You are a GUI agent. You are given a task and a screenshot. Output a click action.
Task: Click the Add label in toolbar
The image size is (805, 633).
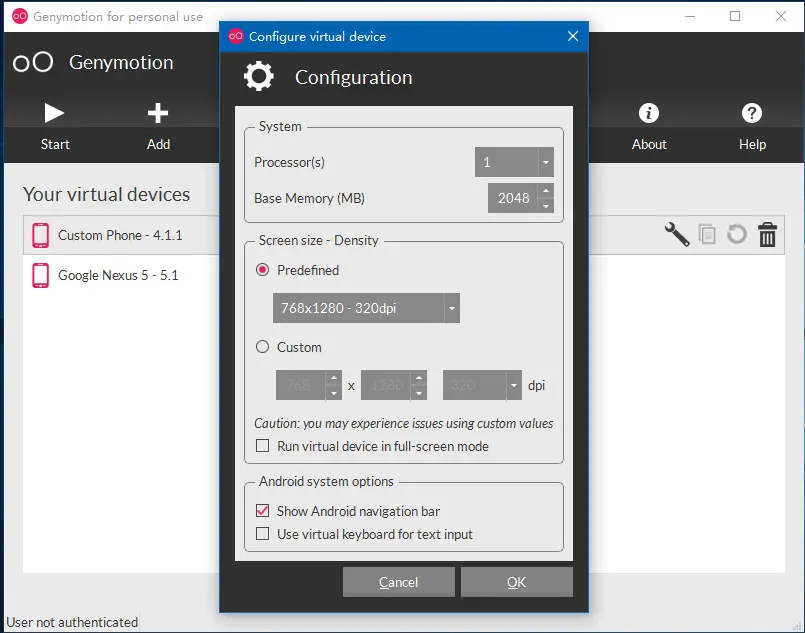point(158,144)
